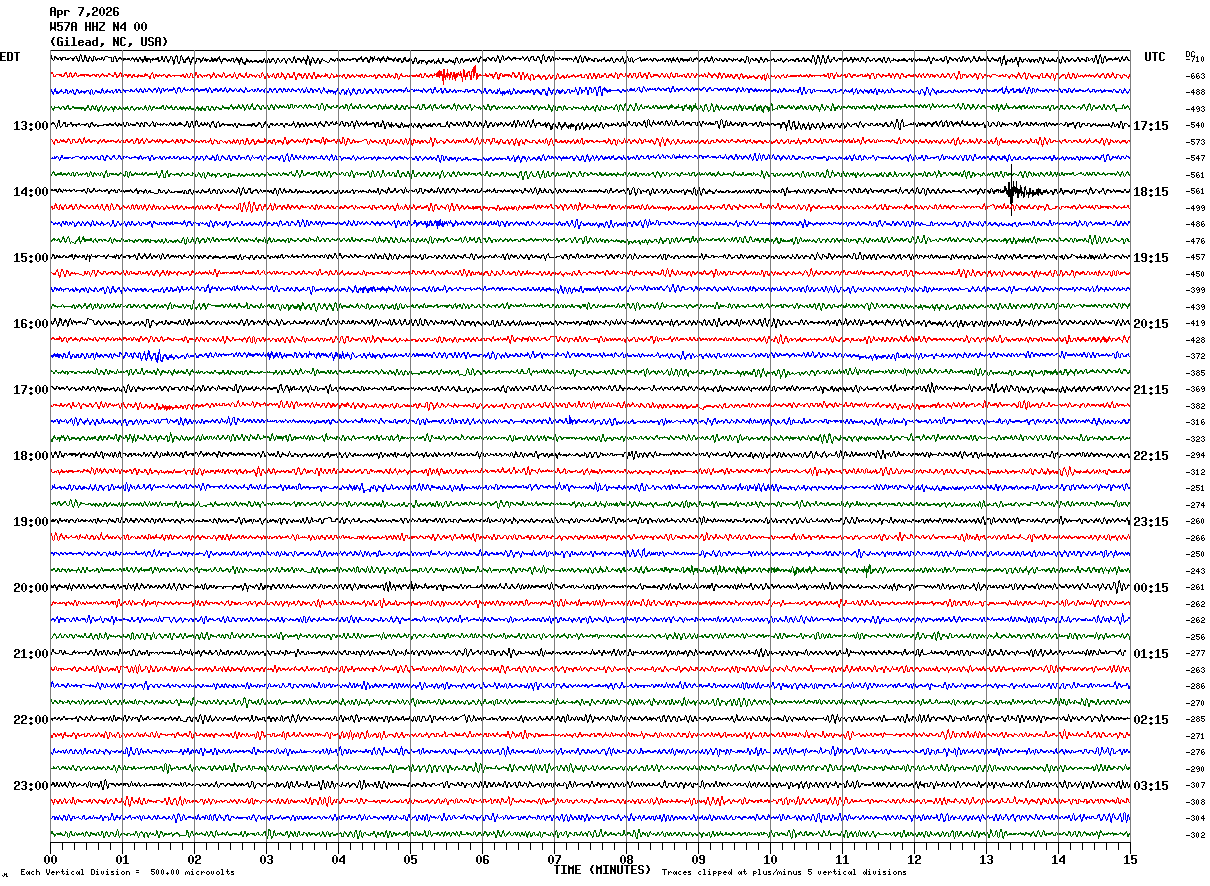Image resolution: width=1210 pixels, height=886 pixels.
Task: Click the '17:15' UTC time label
Action: [x=1150, y=126]
